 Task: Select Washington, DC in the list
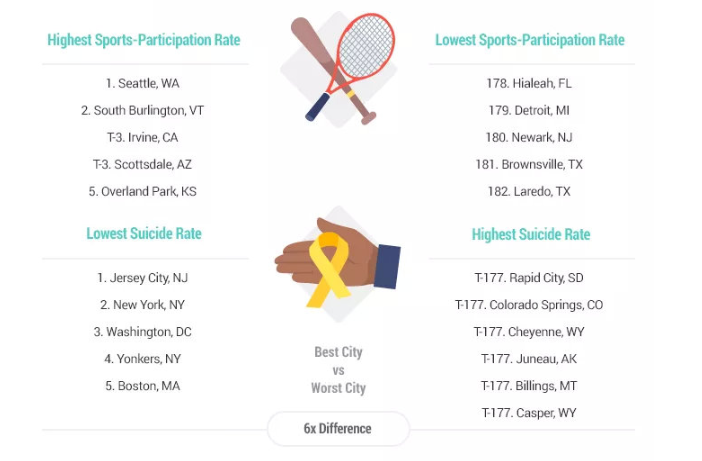pos(142,332)
